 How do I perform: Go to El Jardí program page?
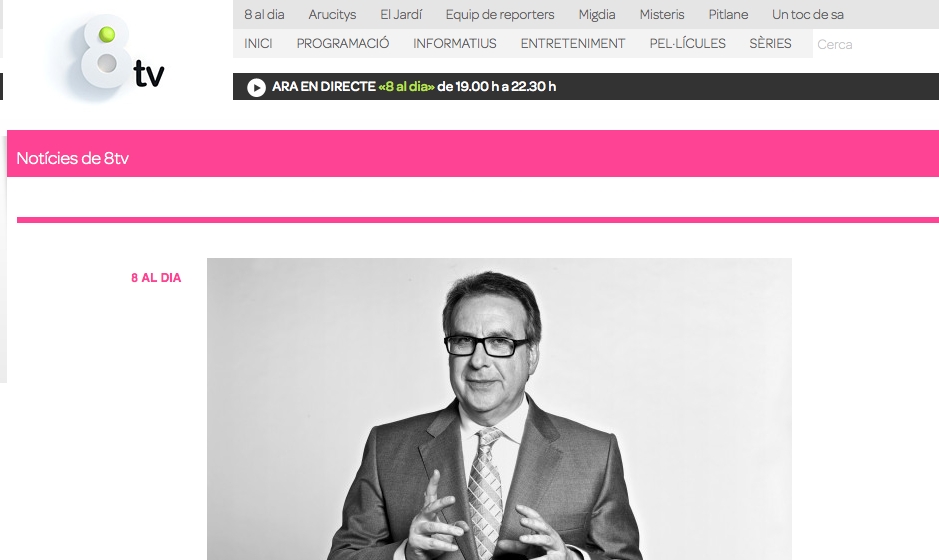[401, 14]
